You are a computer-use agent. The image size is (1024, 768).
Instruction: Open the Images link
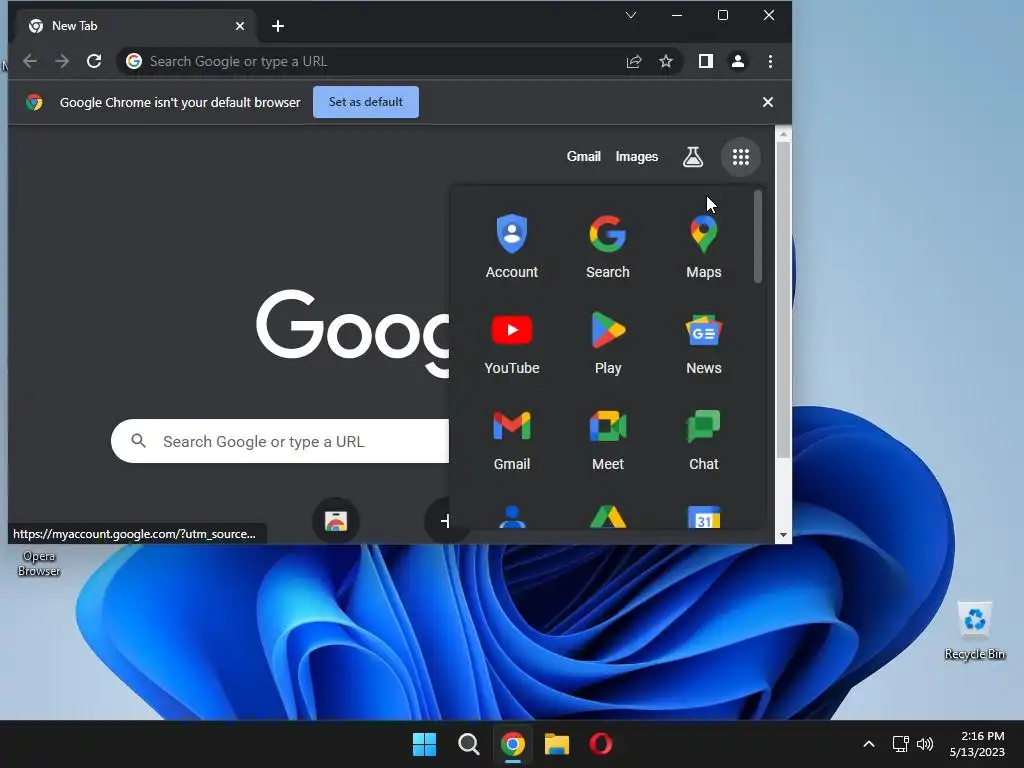click(637, 157)
